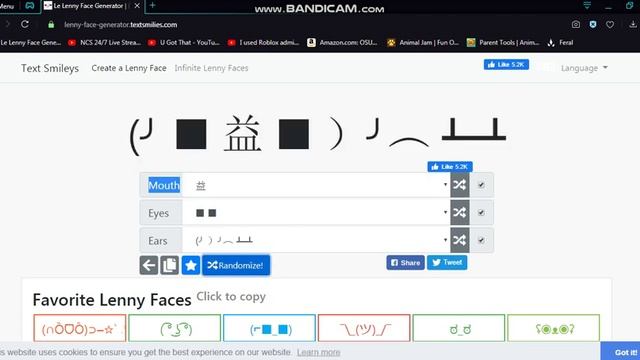
Task: Expand the Language dropdown menu
Action: (x=584, y=68)
